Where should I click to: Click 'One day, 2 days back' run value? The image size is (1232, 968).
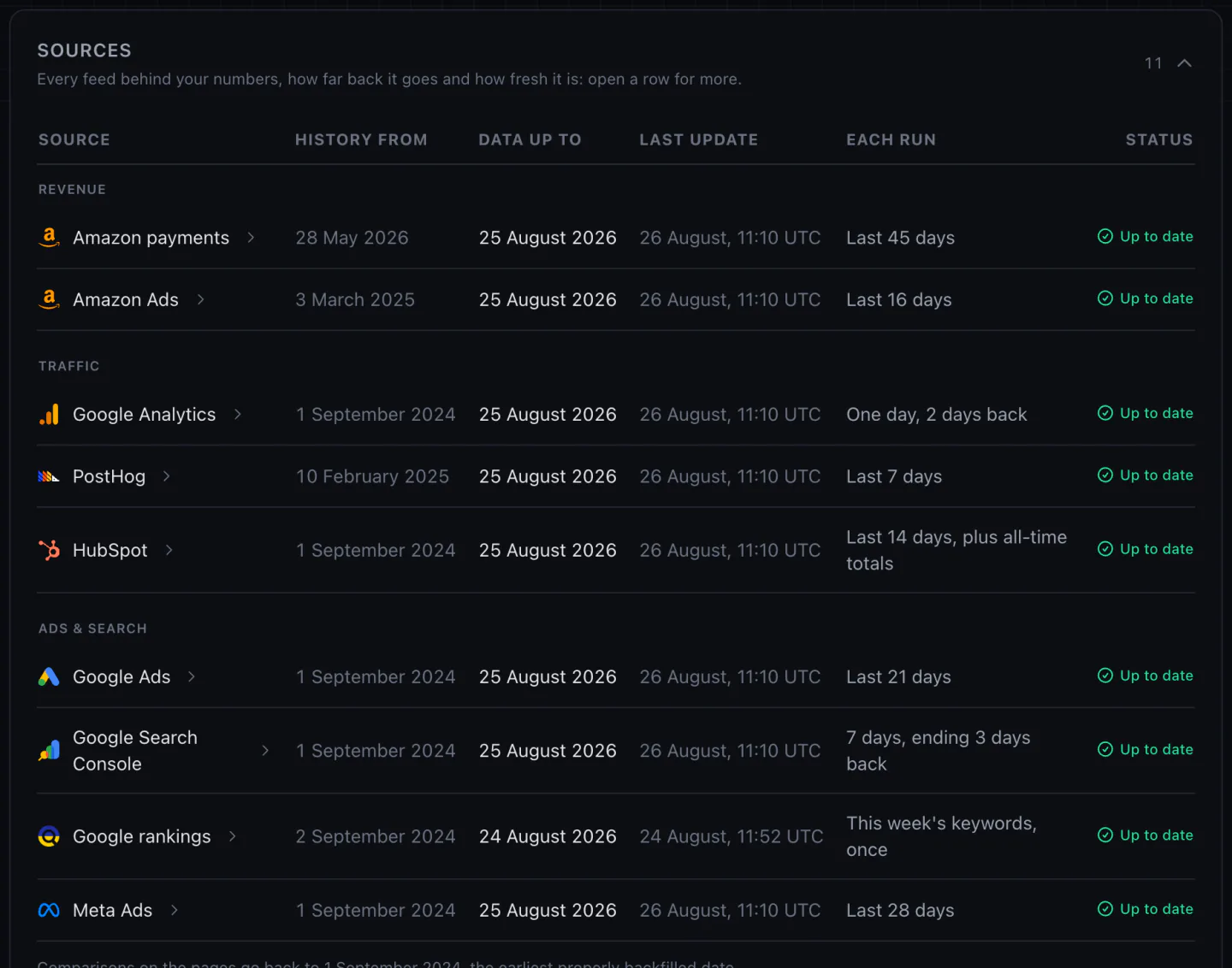[936, 415]
